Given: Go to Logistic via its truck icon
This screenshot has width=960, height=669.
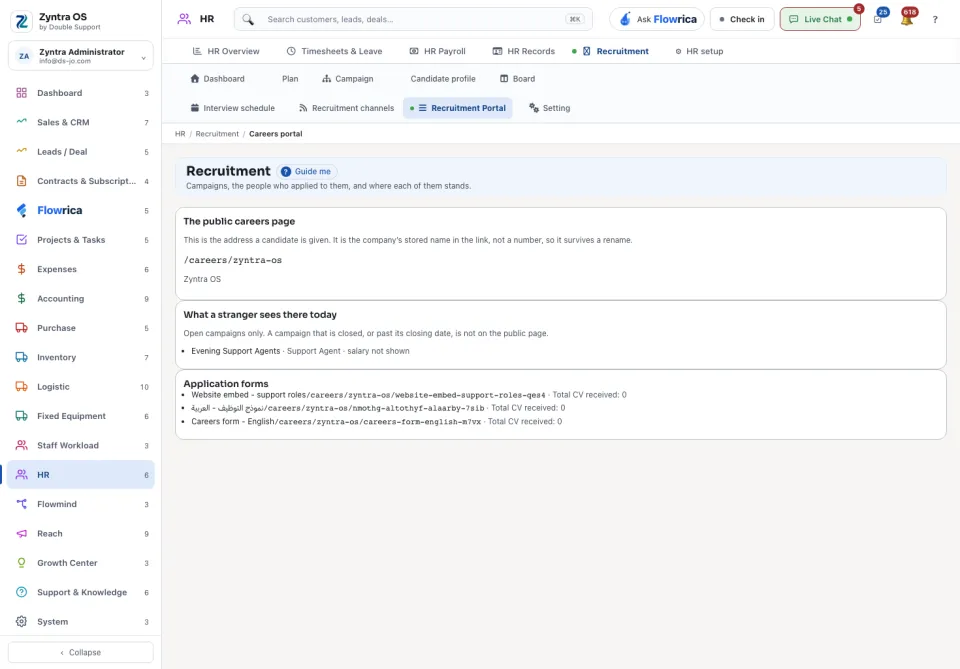Looking at the screenshot, I should click(21, 387).
